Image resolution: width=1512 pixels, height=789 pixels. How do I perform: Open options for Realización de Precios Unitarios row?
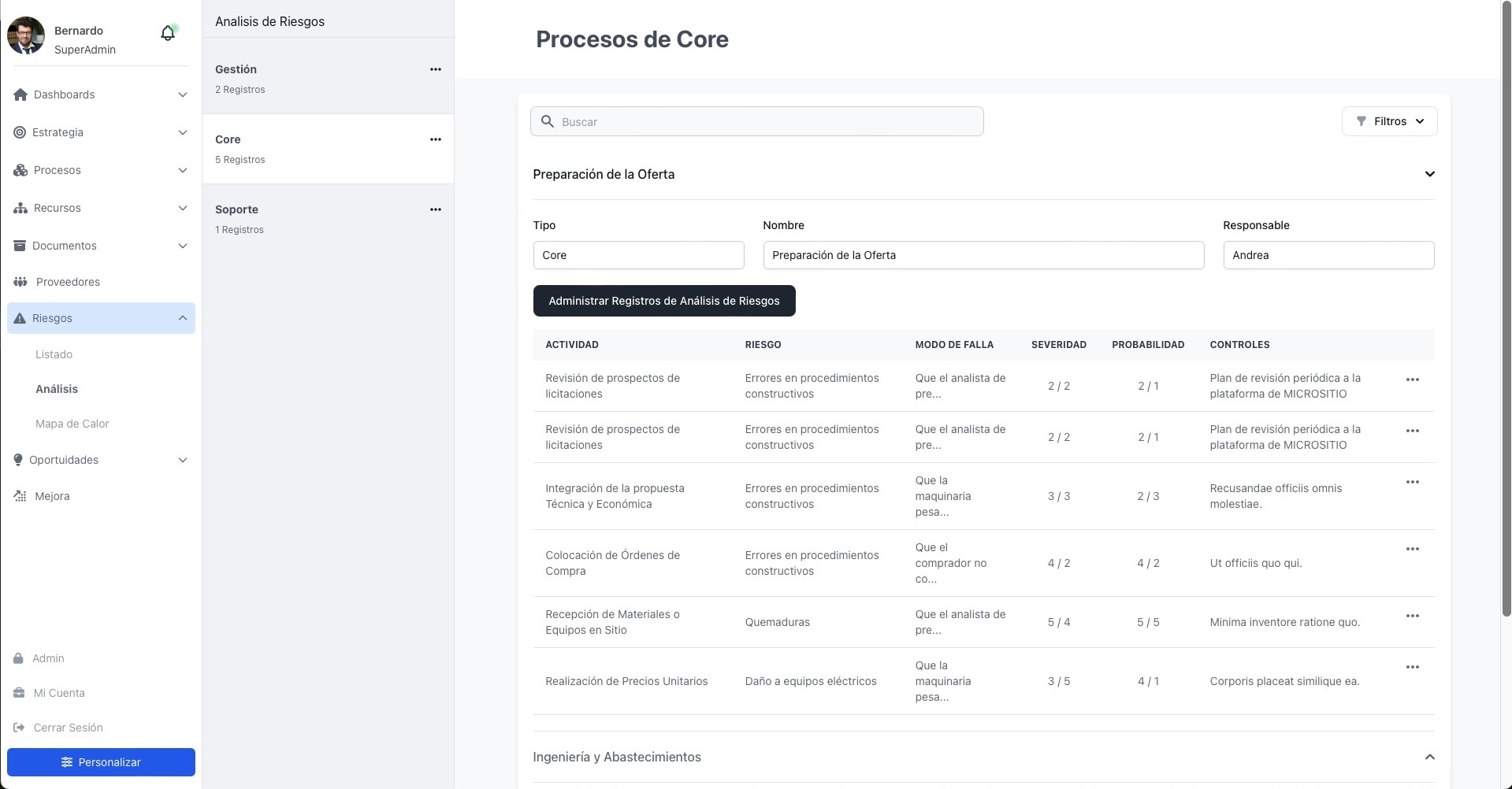[1412, 667]
